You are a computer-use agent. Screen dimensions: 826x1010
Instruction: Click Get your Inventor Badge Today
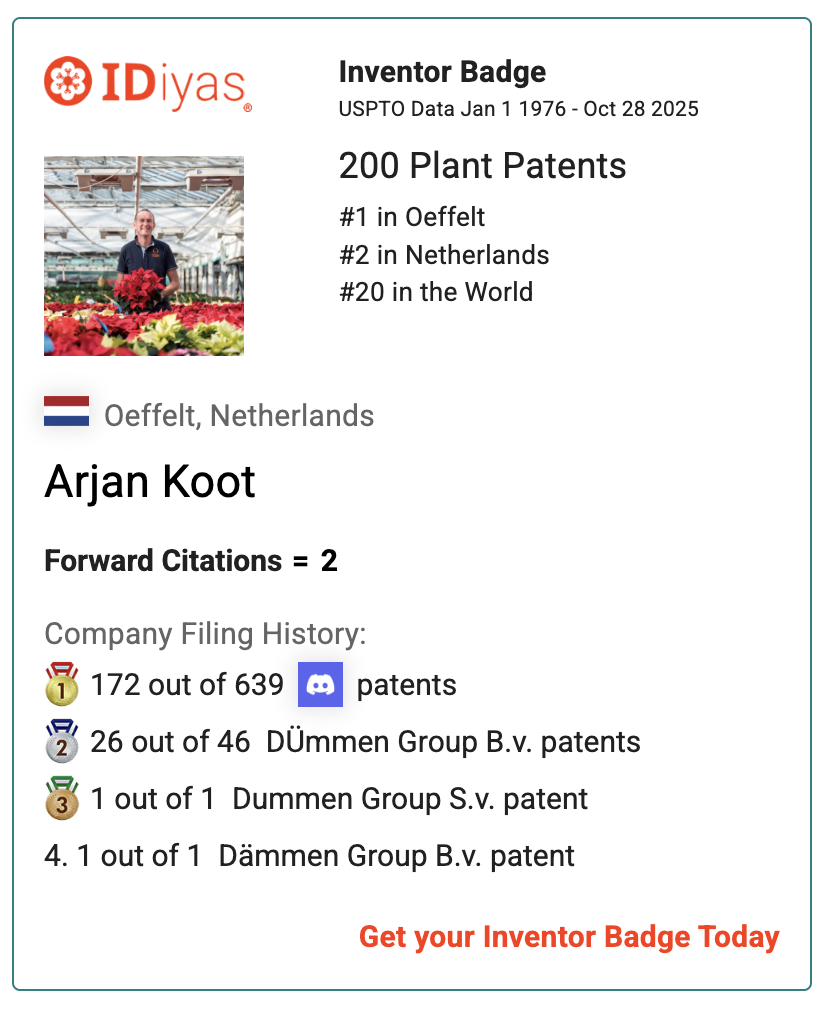pos(569,937)
